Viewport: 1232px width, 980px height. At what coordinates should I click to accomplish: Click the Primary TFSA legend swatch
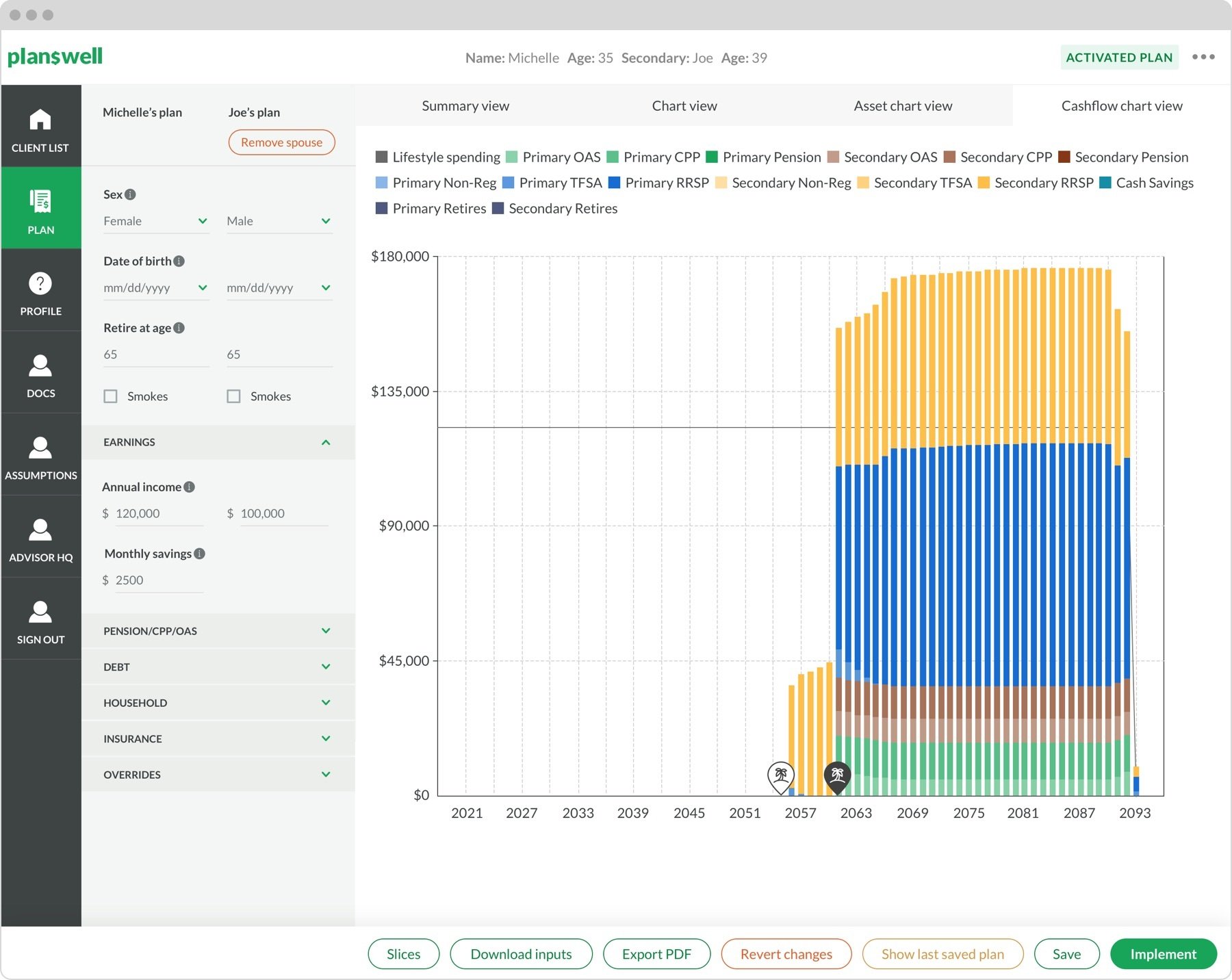[x=508, y=183]
